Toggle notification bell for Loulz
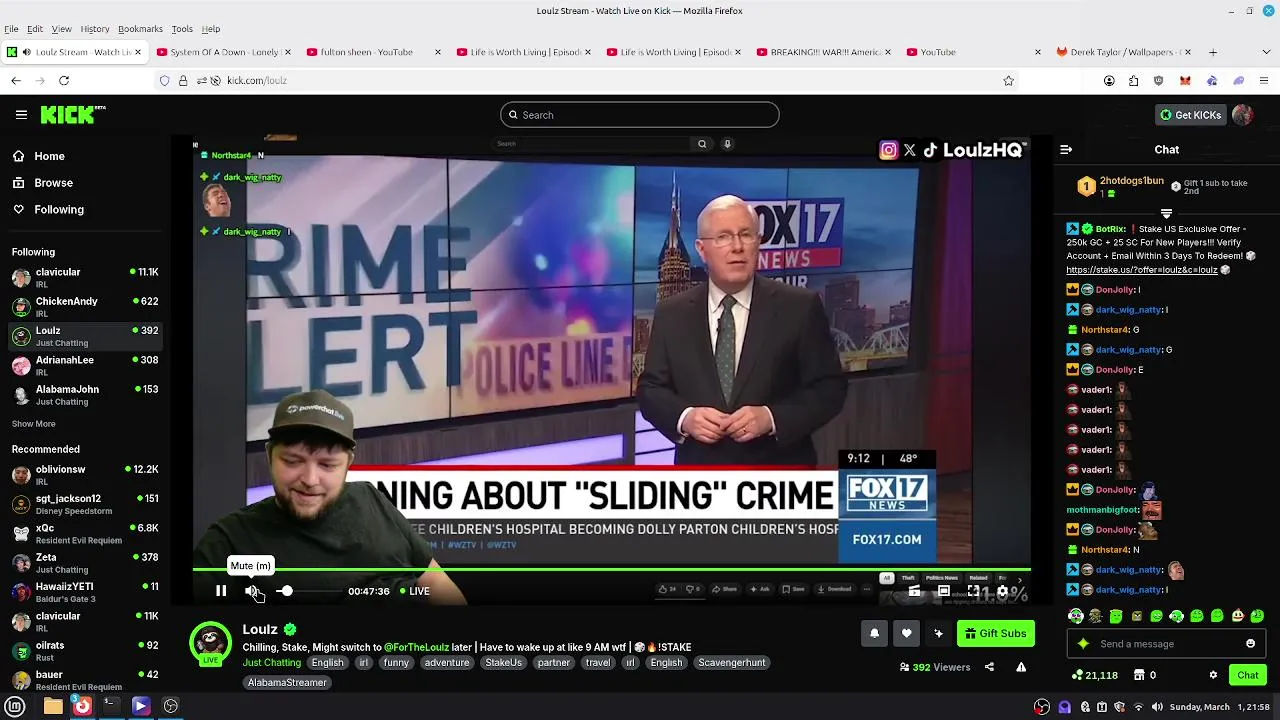1280x720 pixels. point(874,633)
